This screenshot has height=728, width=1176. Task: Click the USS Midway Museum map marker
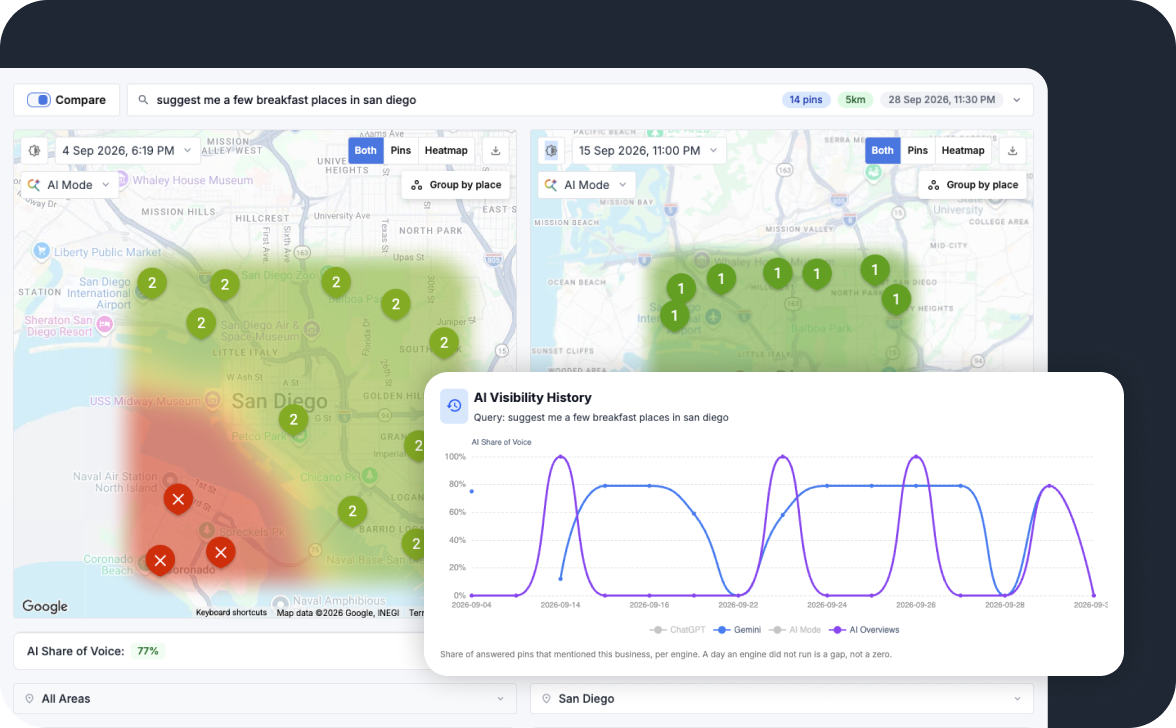pos(213,400)
